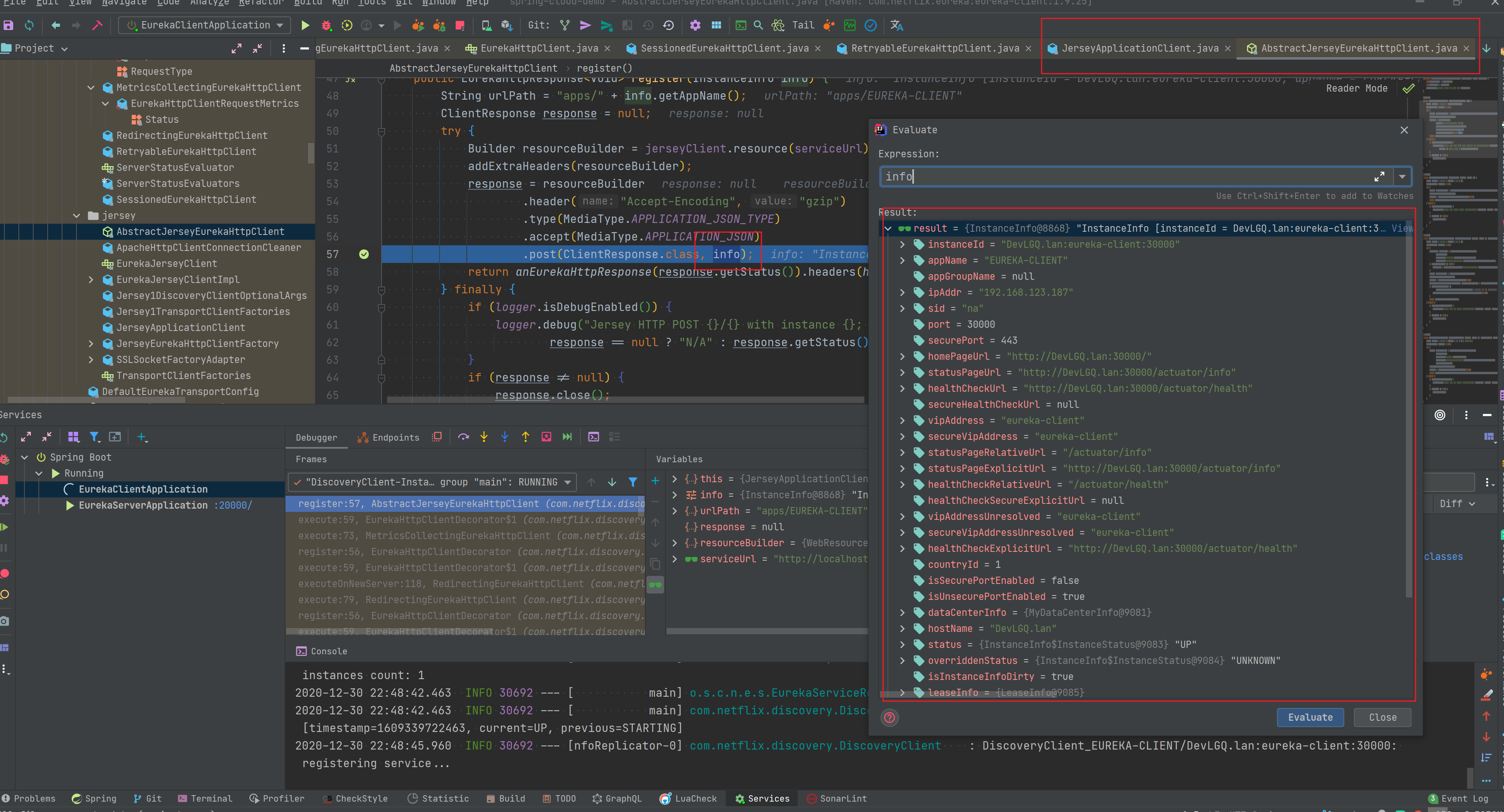
Task: Open the thread selector dropdown in Frames
Action: point(432,482)
